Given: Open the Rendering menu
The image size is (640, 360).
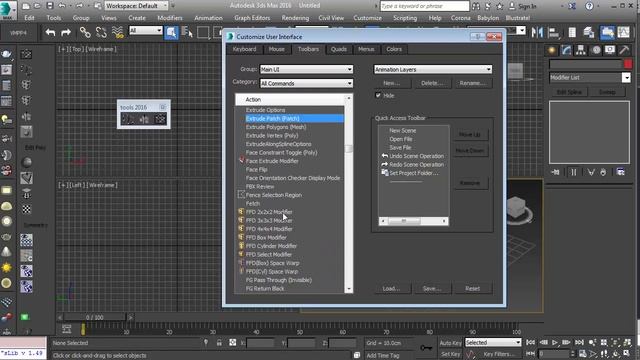Looking at the screenshot, I should [x=295, y=18].
